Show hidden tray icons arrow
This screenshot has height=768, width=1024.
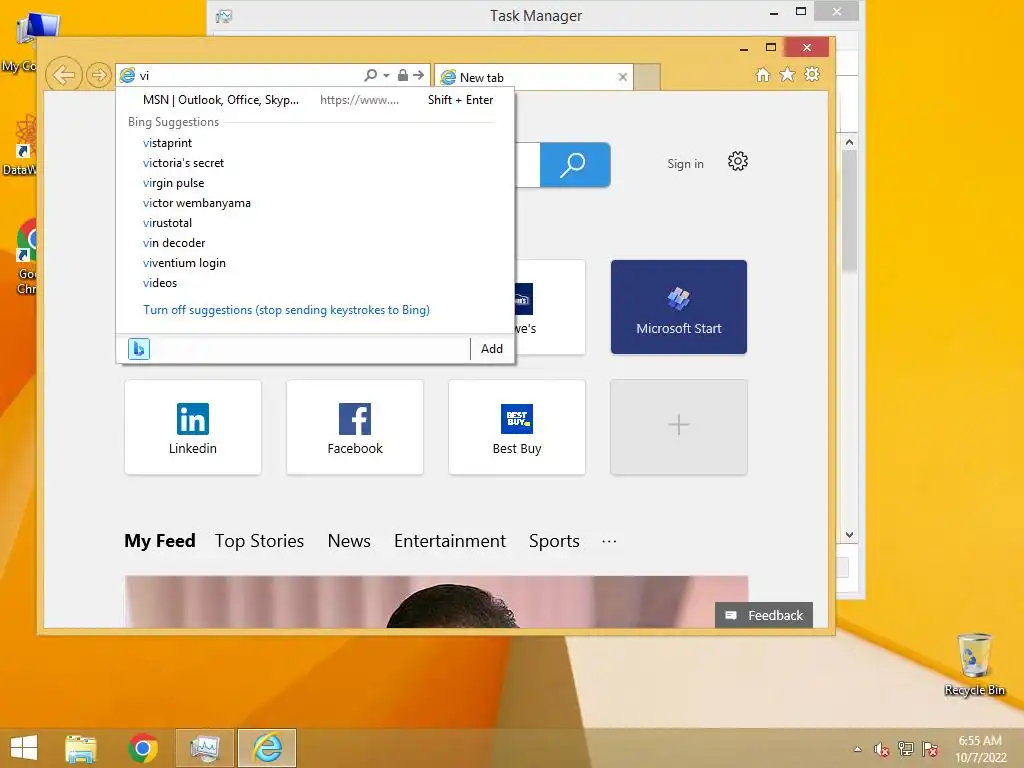857,749
